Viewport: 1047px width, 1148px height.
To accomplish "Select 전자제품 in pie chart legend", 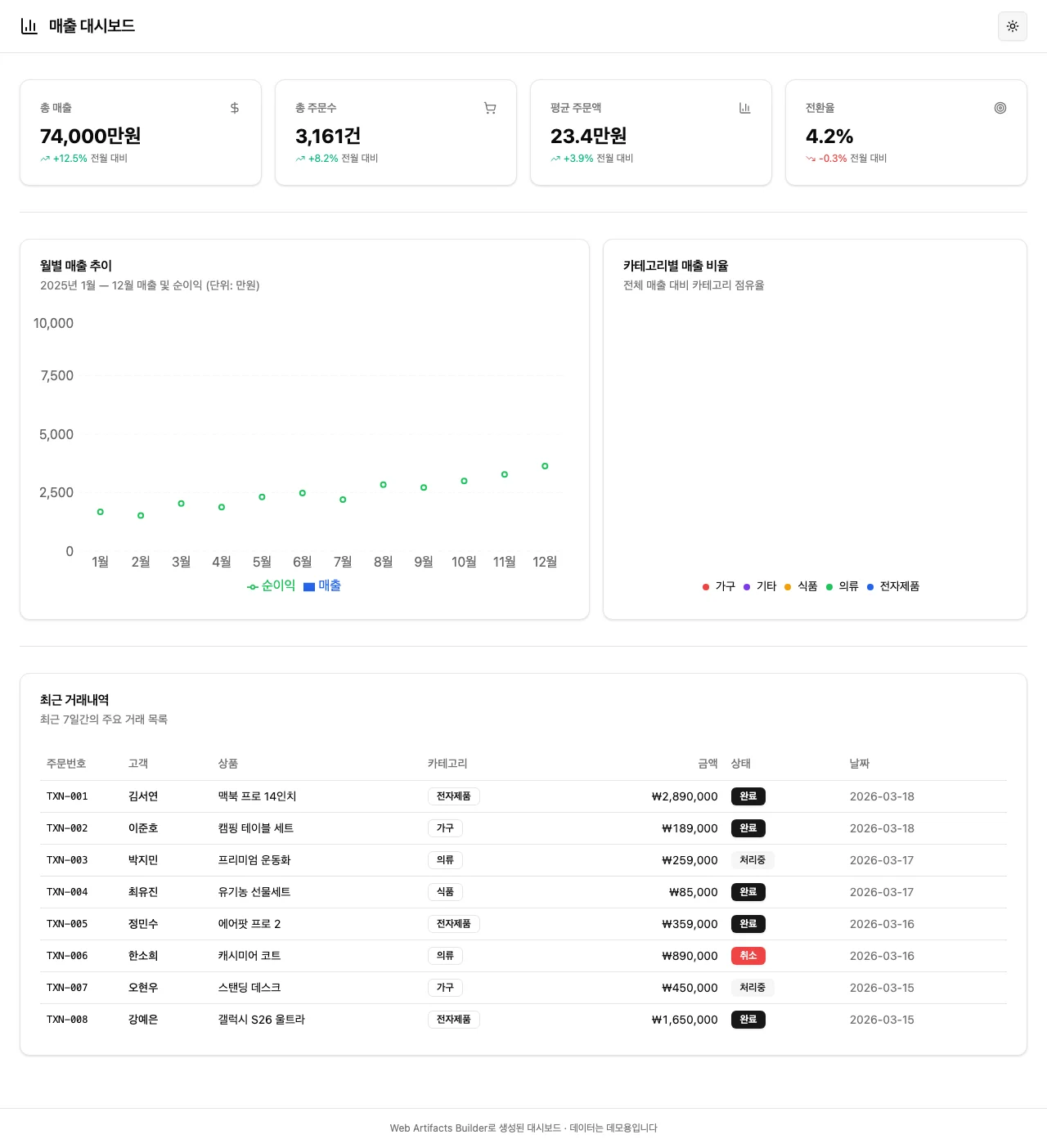I will 893,586.
